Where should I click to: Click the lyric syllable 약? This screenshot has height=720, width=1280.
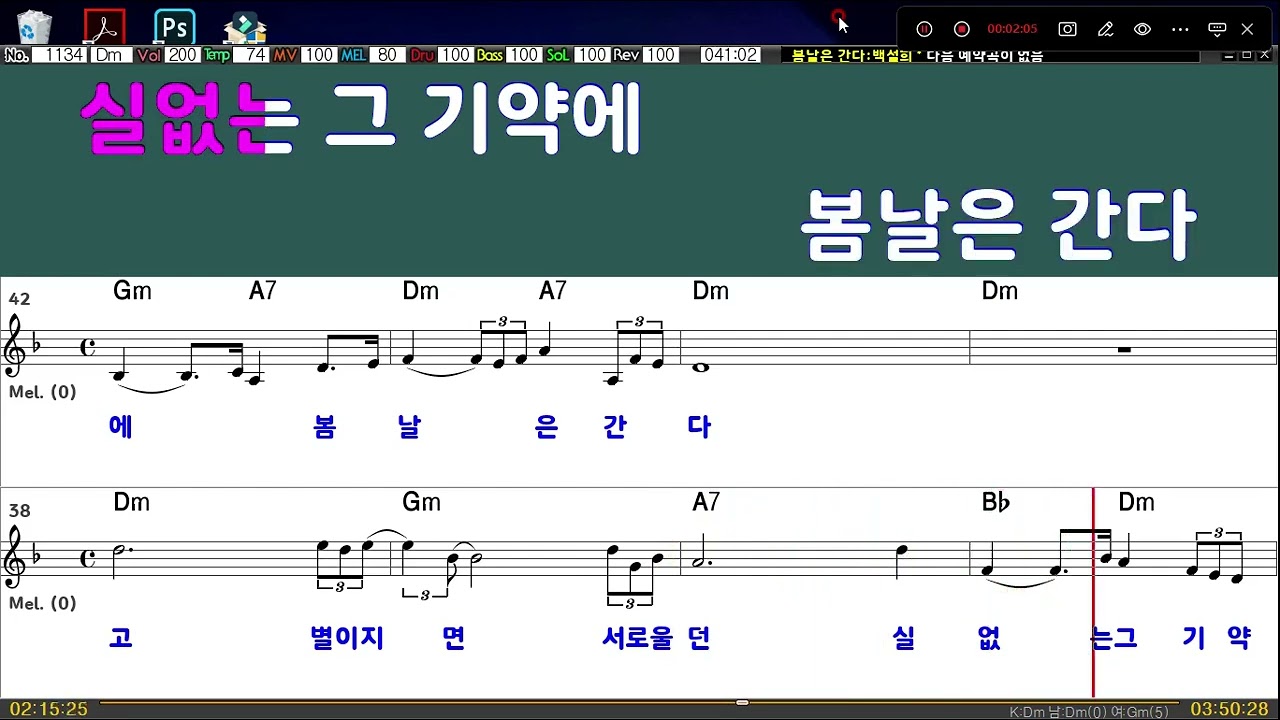click(1238, 638)
